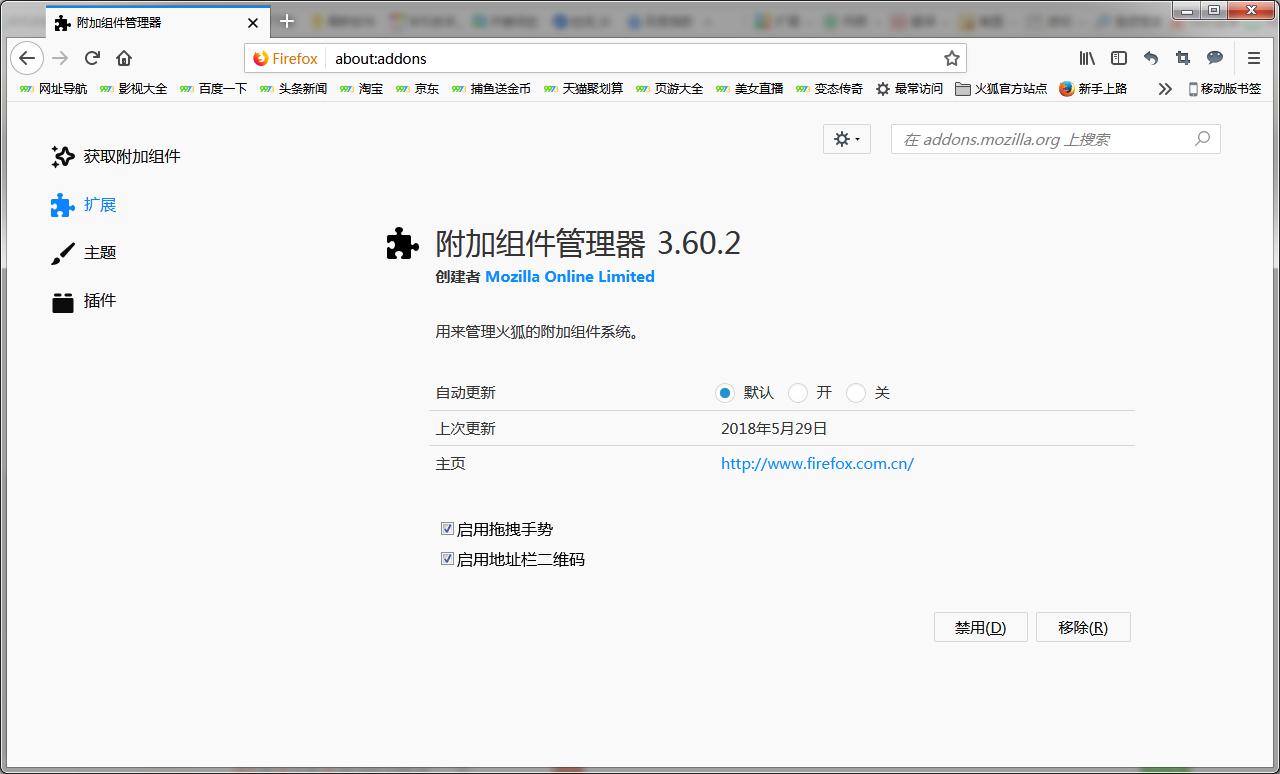Select the 主题 sidebar brush icon
Image resolution: width=1280 pixels, height=774 pixels.
point(62,252)
